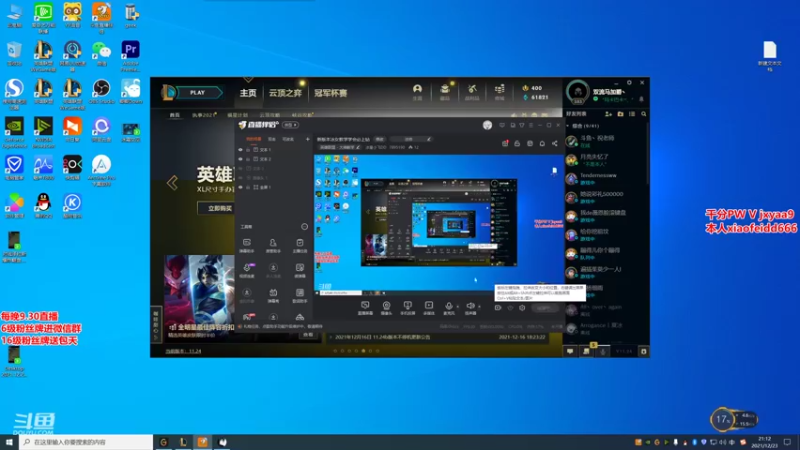Select the first scene tab in streaming app
The image size is (800, 450).
254,139
